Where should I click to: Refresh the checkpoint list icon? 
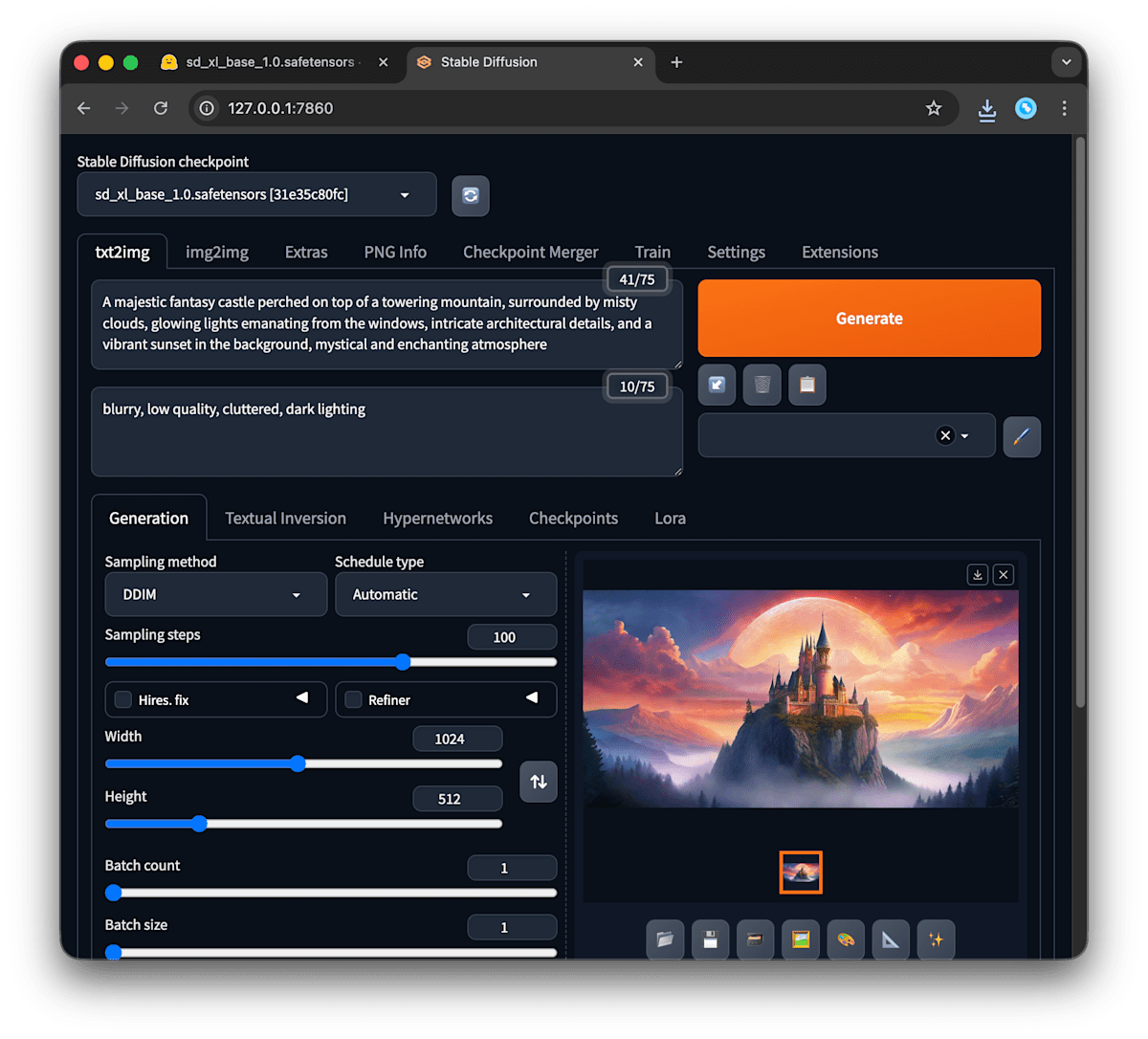471,195
